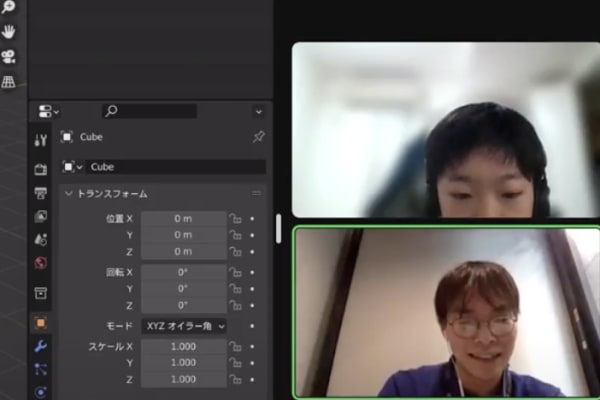Open the World properties tab
The image size is (600, 400).
pyautogui.click(x=41, y=263)
